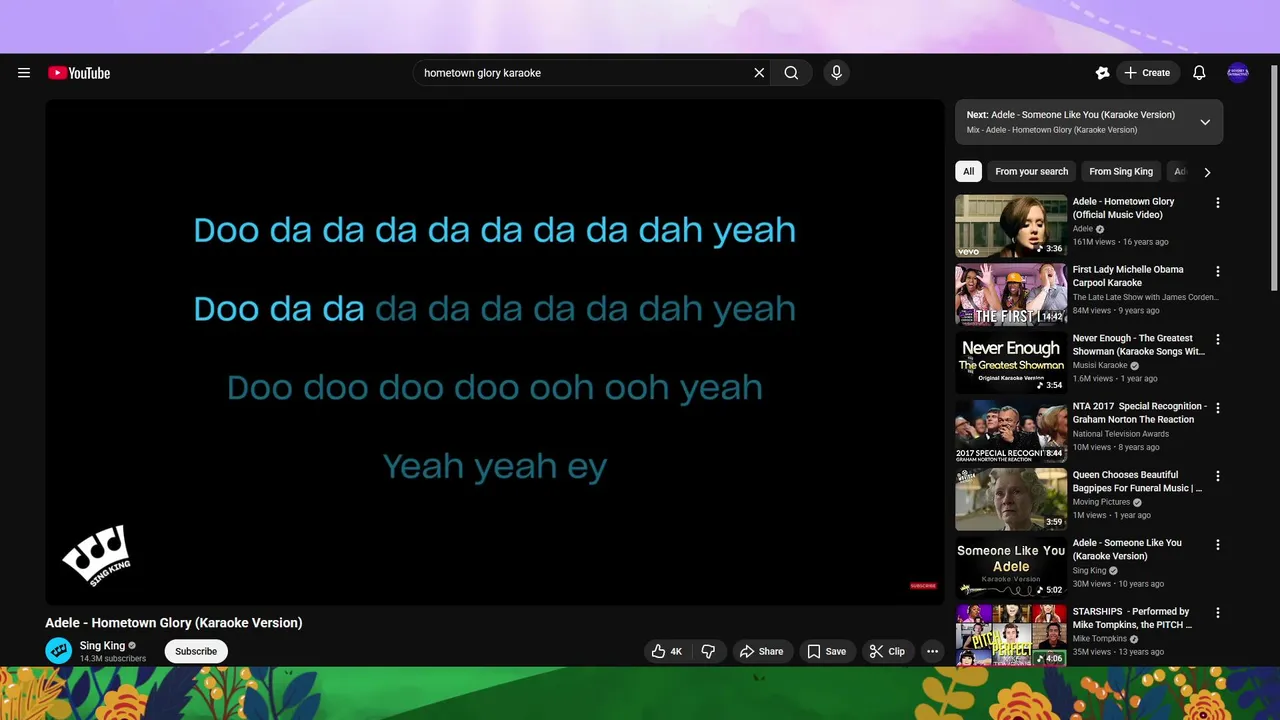1280x720 pixels.
Task: Clear the search box text
Action: click(759, 73)
